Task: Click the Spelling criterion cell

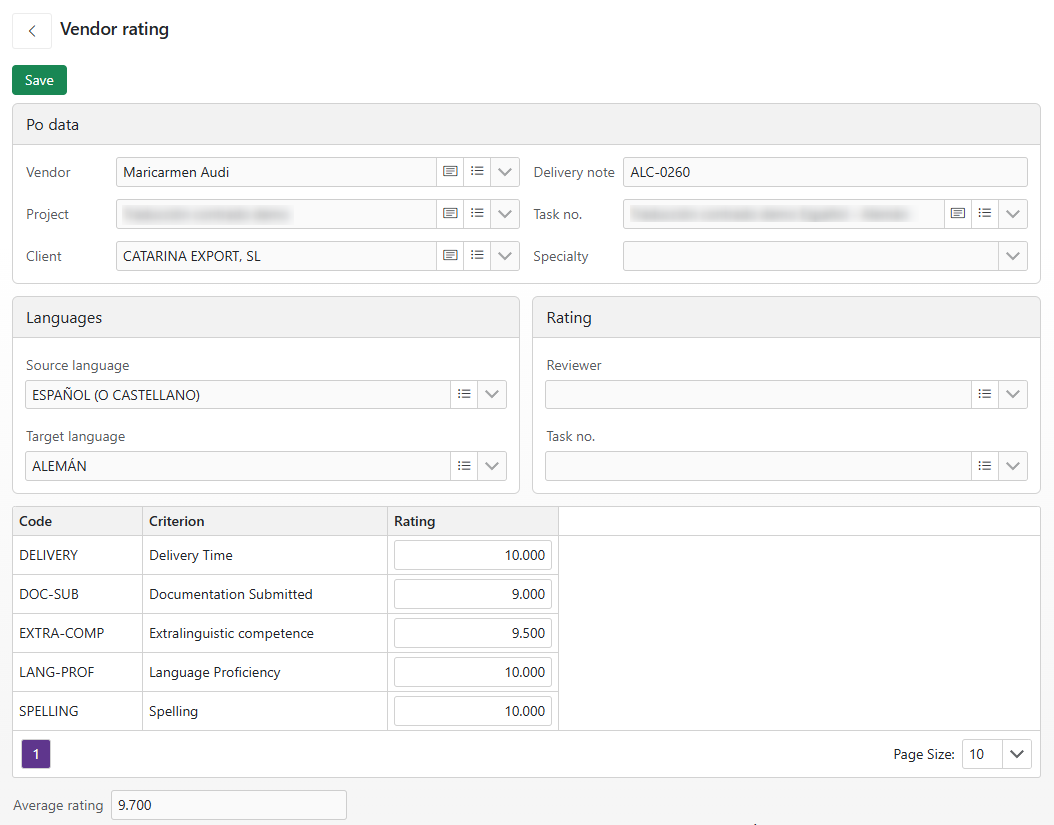Action: [x=265, y=711]
